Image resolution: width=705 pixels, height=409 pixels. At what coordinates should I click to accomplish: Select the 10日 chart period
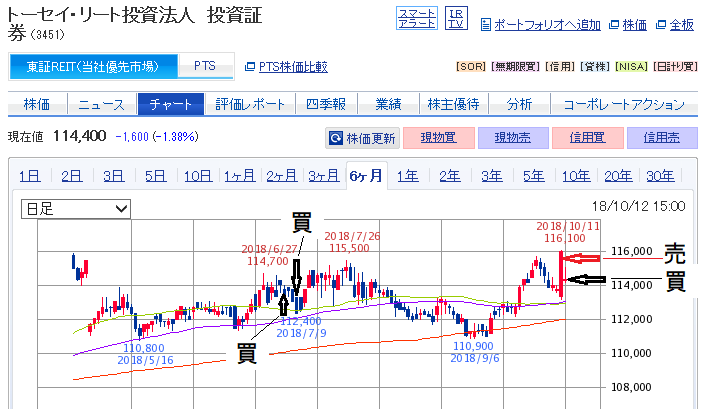click(198, 176)
